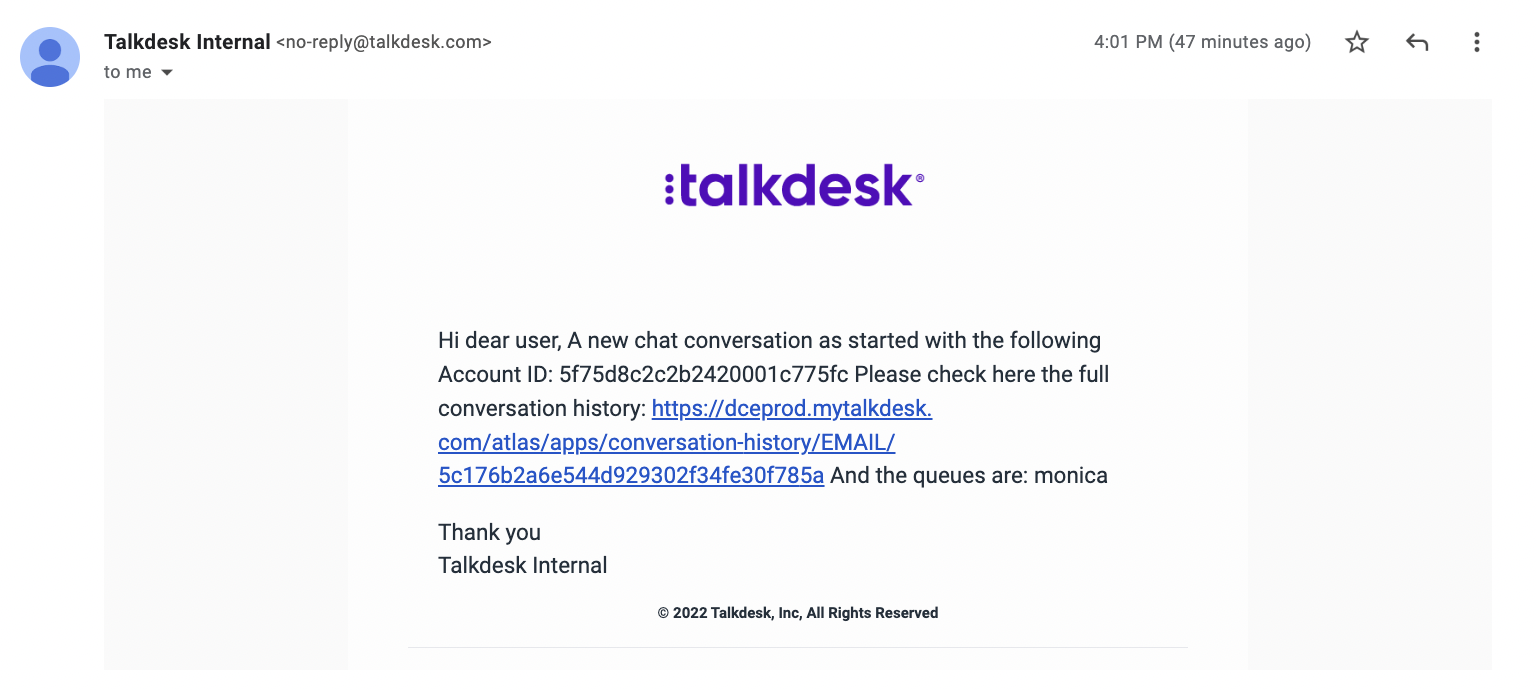The width and height of the screenshot is (1536, 690).
Task: Star this Talkdesk Internal email
Action: (1357, 42)
